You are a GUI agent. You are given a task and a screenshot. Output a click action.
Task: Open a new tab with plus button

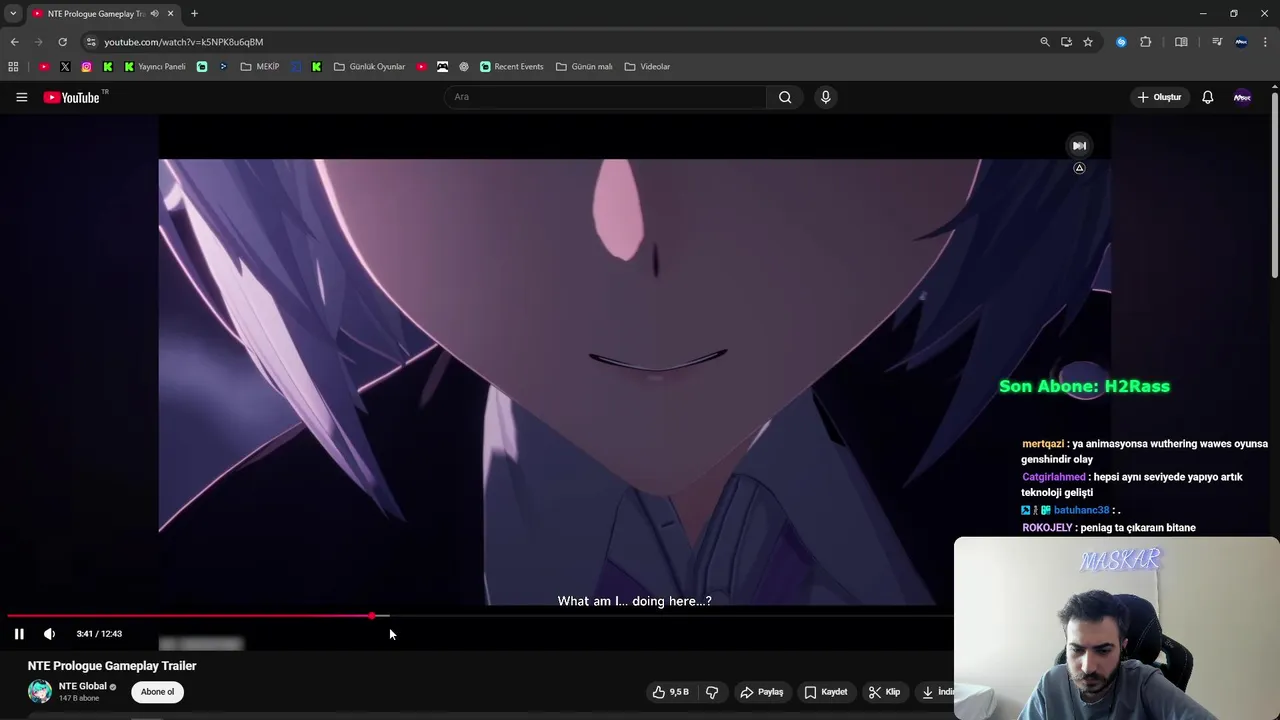click(194, 13)
